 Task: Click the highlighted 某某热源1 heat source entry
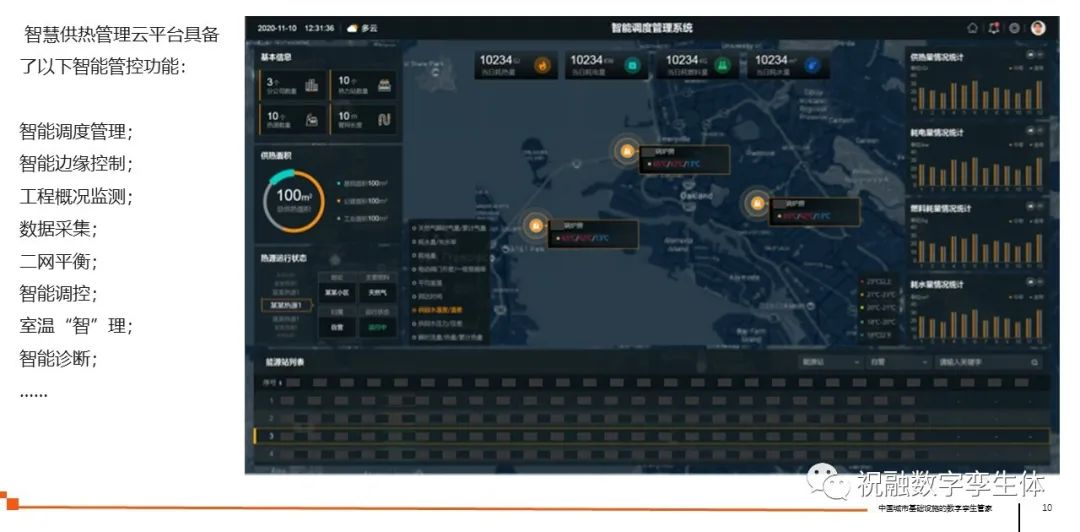point(285,305)
